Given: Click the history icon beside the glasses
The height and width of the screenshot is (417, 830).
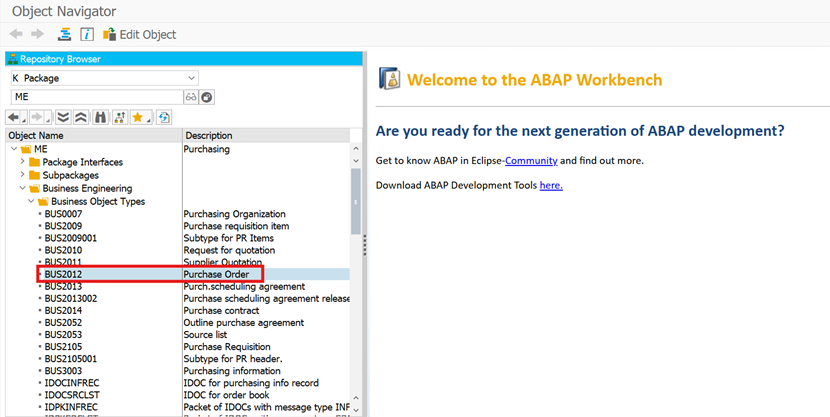Looking at the screenshot, I should 207,97.
